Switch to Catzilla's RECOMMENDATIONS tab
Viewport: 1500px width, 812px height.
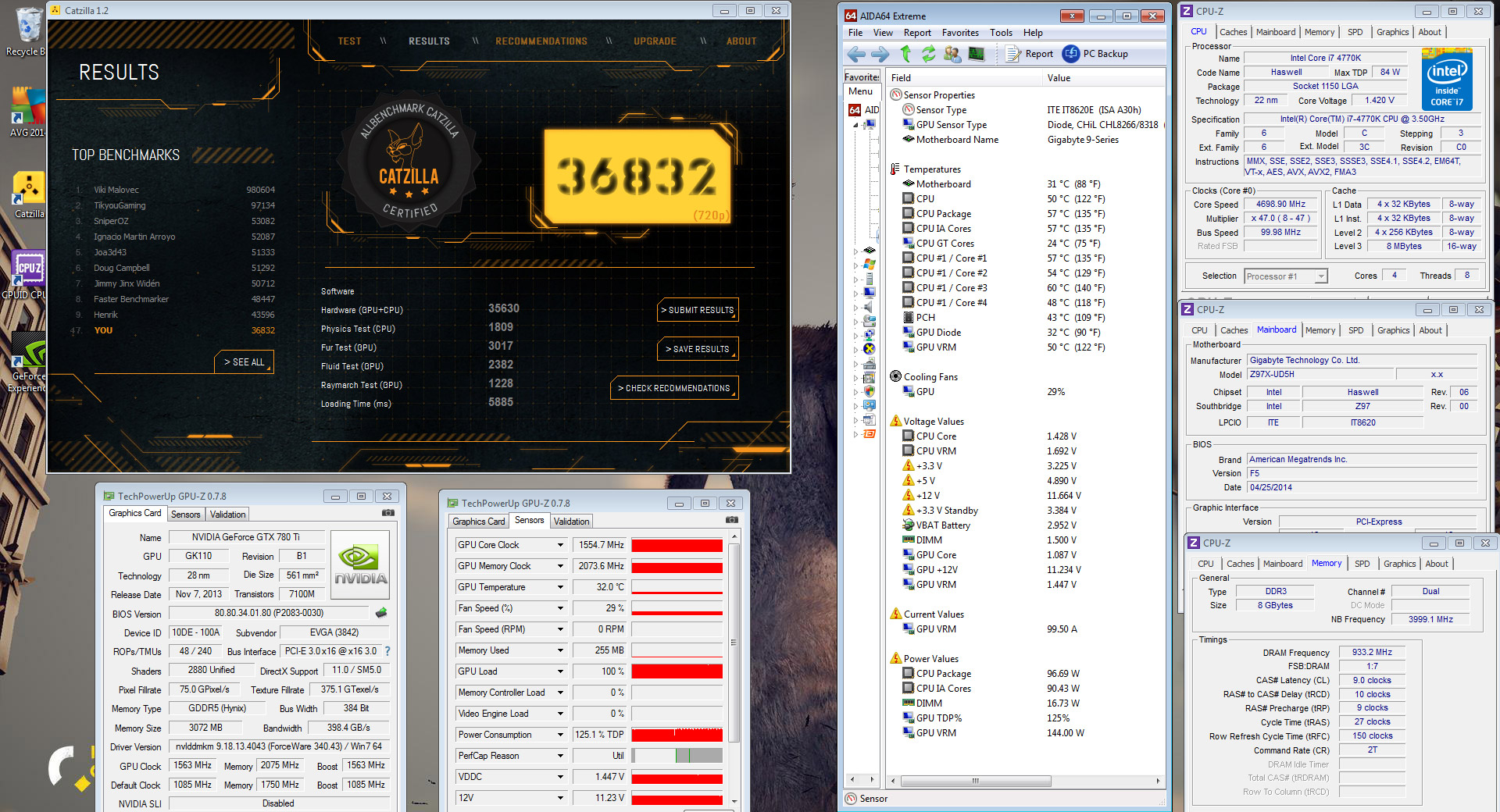coord(541,41)
